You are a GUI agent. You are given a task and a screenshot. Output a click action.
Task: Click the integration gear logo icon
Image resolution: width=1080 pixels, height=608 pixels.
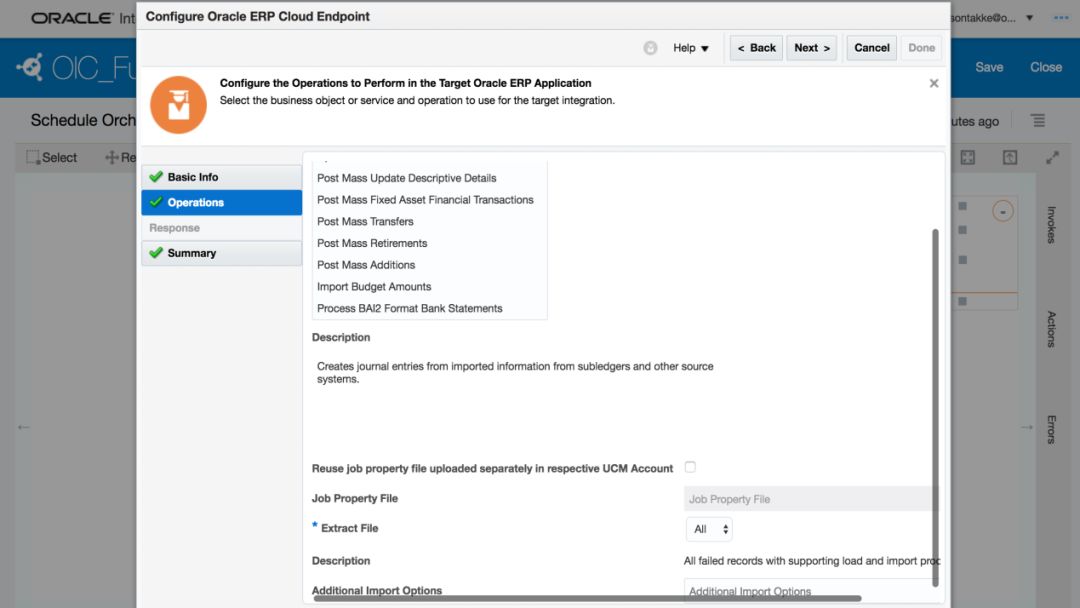point(30,67)
